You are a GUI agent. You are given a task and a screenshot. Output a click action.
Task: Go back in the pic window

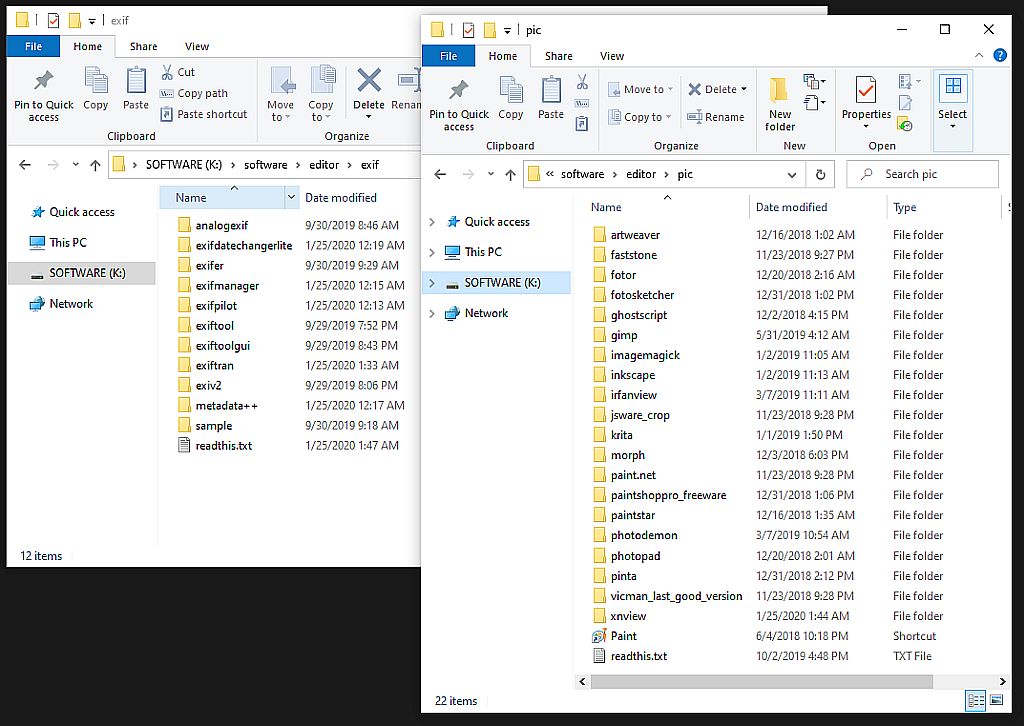440,174
